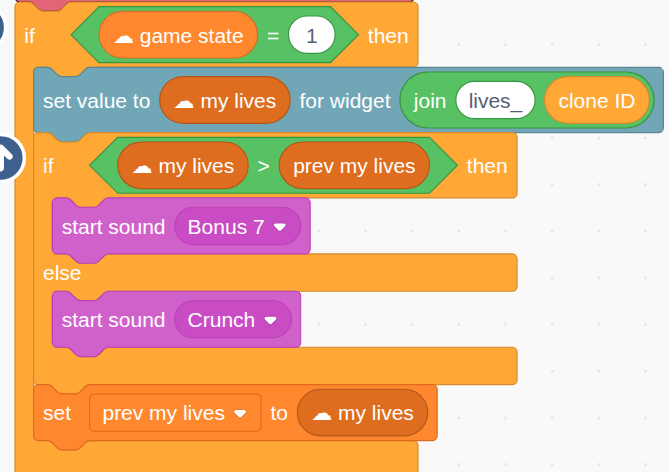Screen dimensions: 669x472
Task: Click the equals sign in green operator
Action: 272,37
